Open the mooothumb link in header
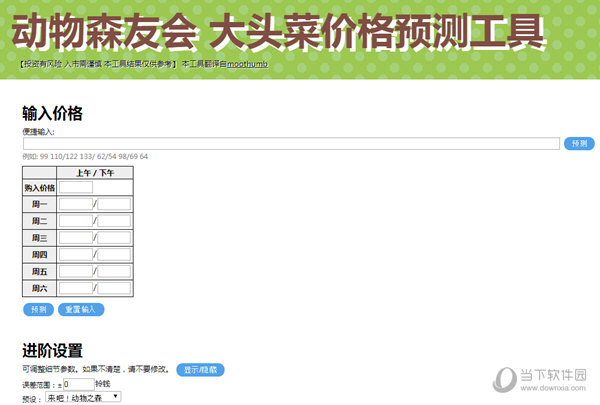 248,64
